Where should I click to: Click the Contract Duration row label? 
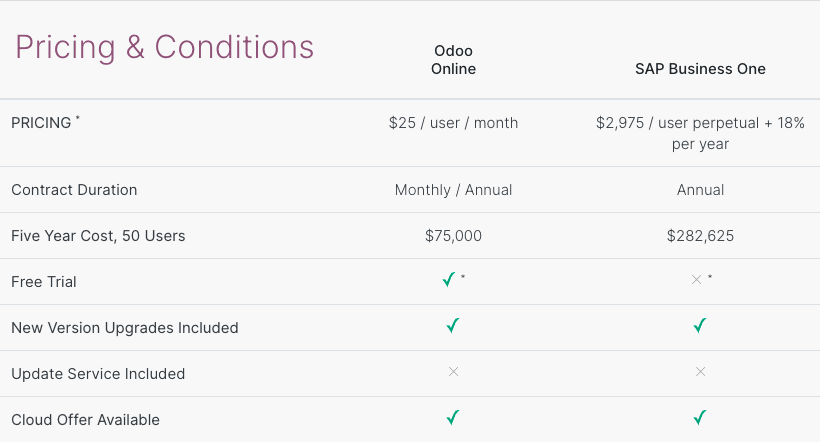74,190
